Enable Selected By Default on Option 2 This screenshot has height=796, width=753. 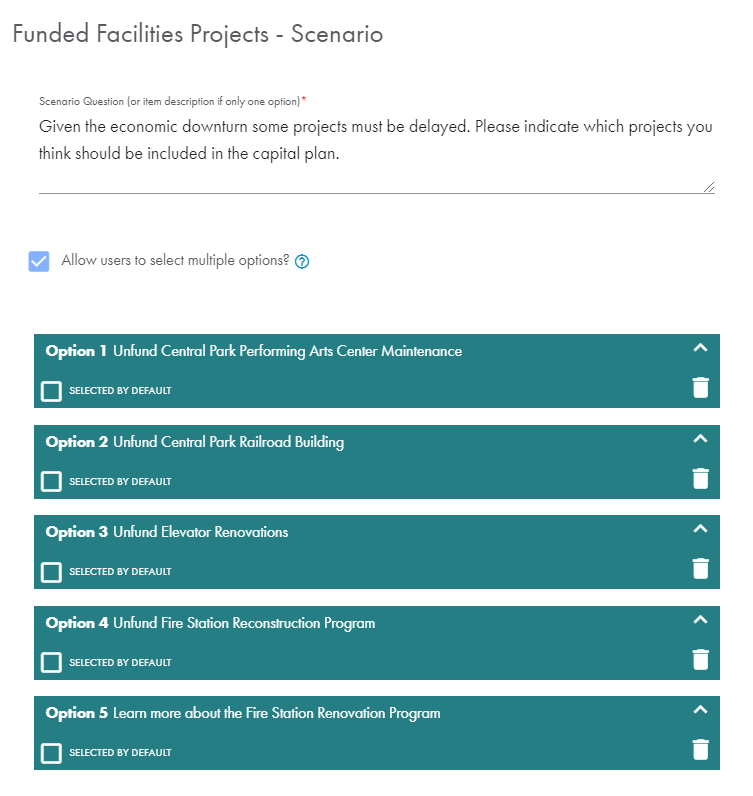pos(51,482)
